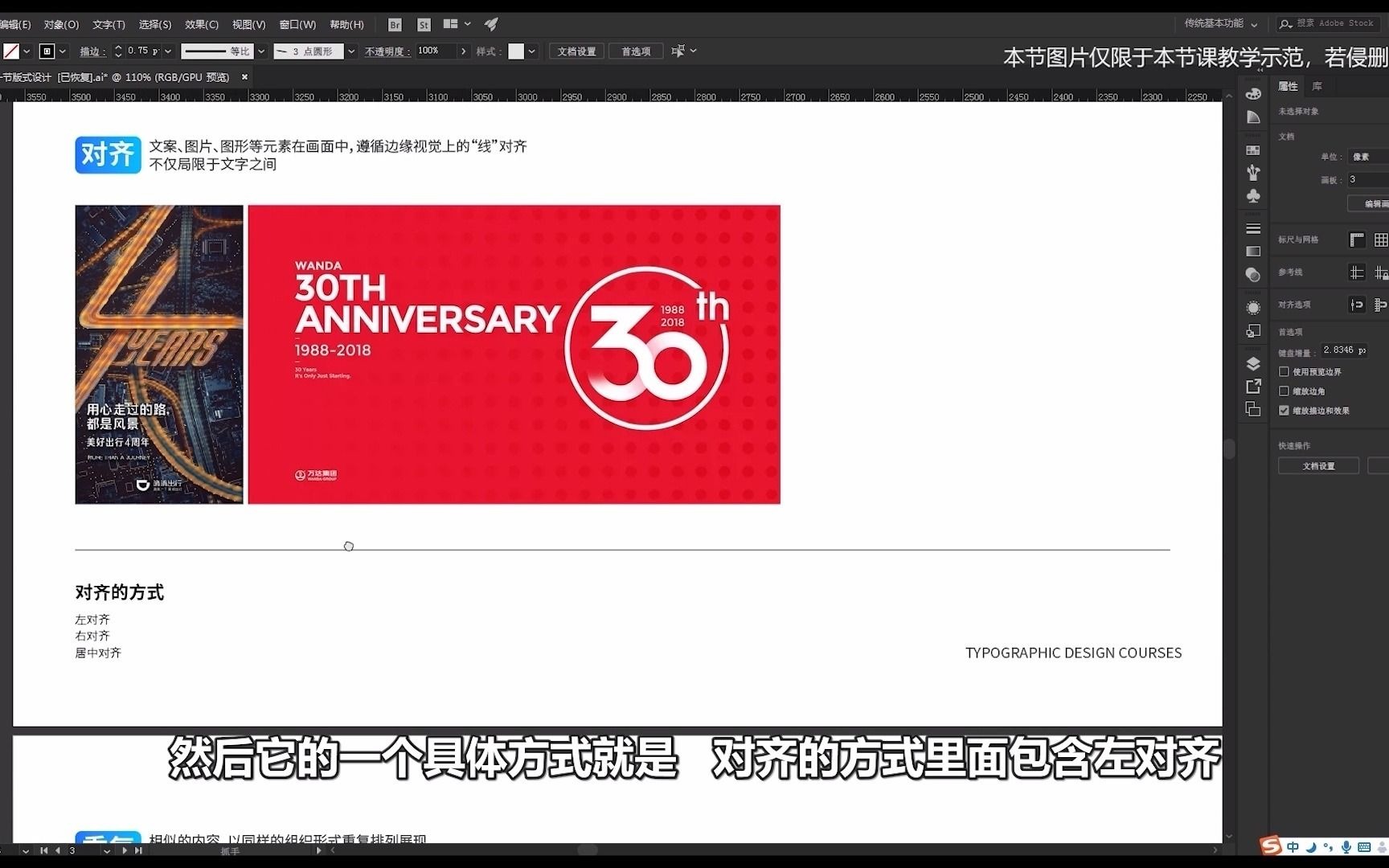Viewport: 1389px width, 868px height.
Task: Open the 选择(S) menu
Action: click(155, 25)
